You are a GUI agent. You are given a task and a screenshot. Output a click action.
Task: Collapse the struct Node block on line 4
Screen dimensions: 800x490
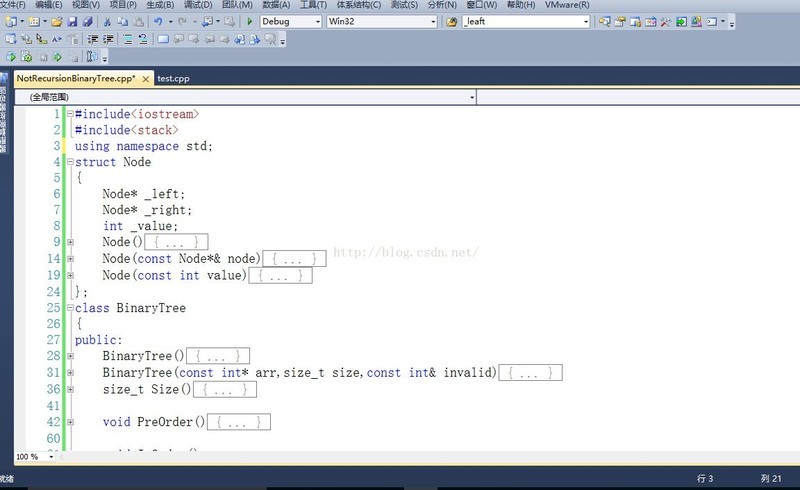click(70, 162)
